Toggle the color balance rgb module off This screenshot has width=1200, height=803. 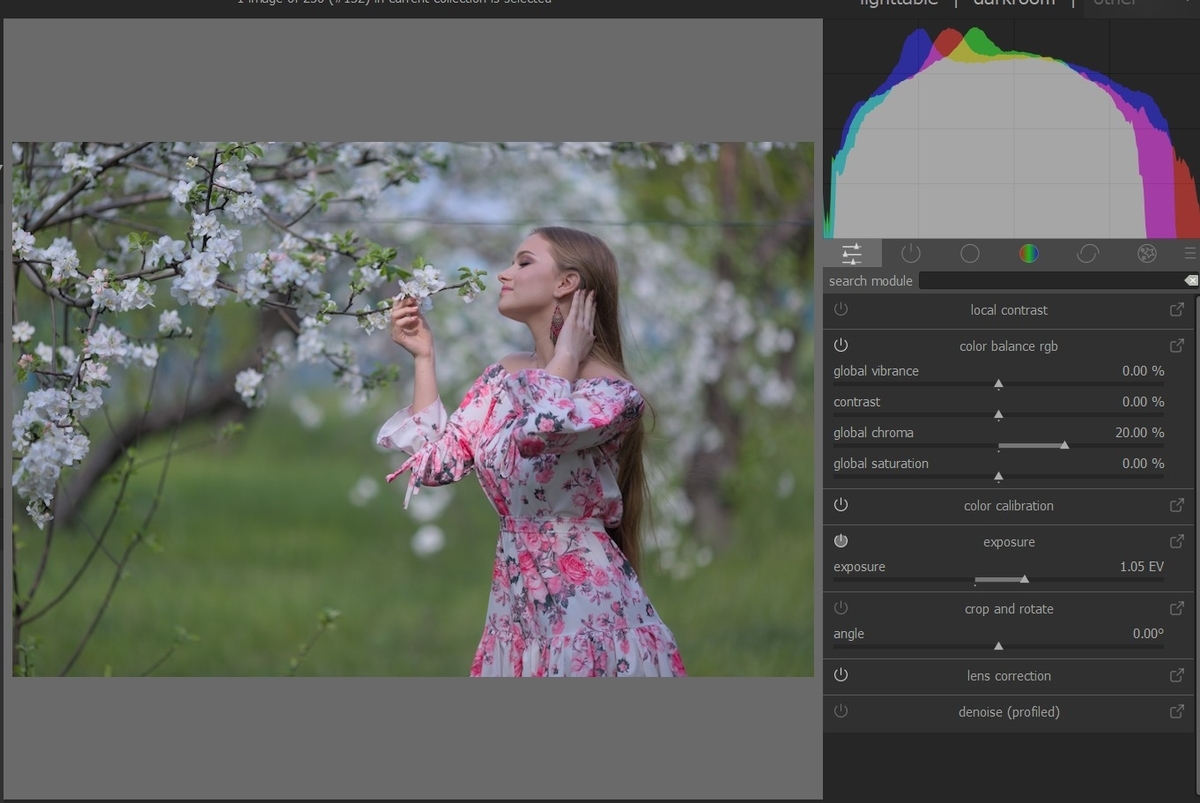pos(841,345)
